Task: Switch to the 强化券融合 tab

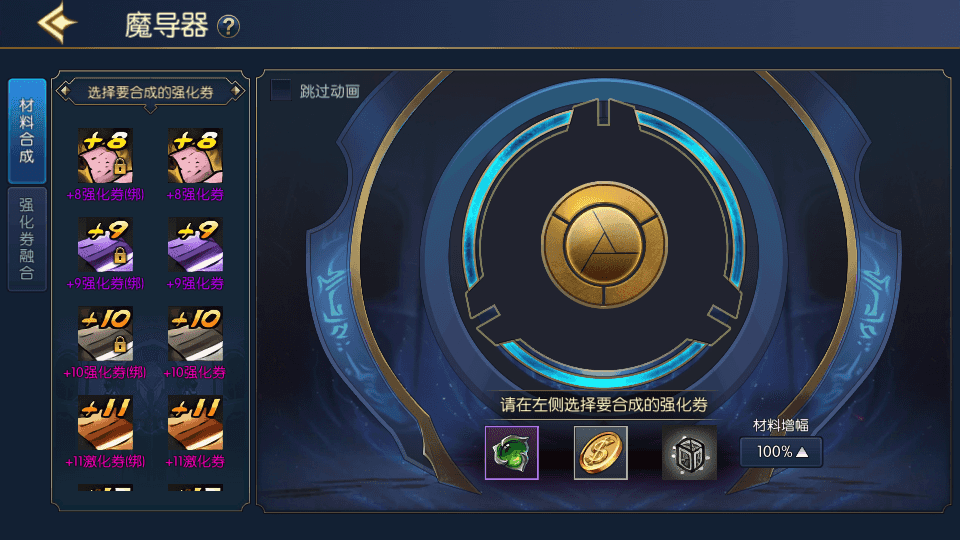Action: [x=27, y=239]
